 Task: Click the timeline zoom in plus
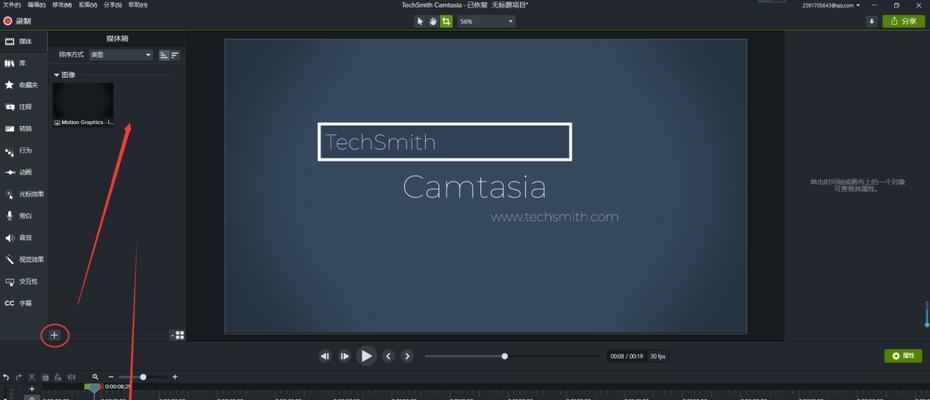[174, 377]
